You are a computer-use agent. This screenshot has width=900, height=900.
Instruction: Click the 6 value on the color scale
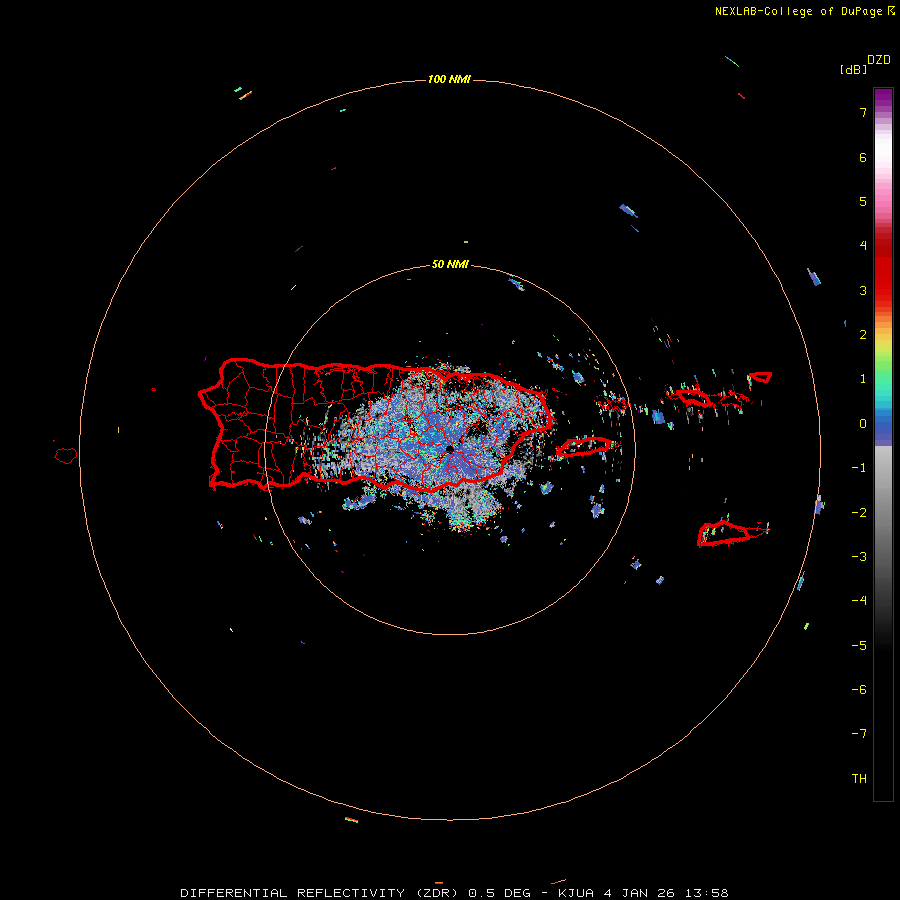tap(863, 157)
